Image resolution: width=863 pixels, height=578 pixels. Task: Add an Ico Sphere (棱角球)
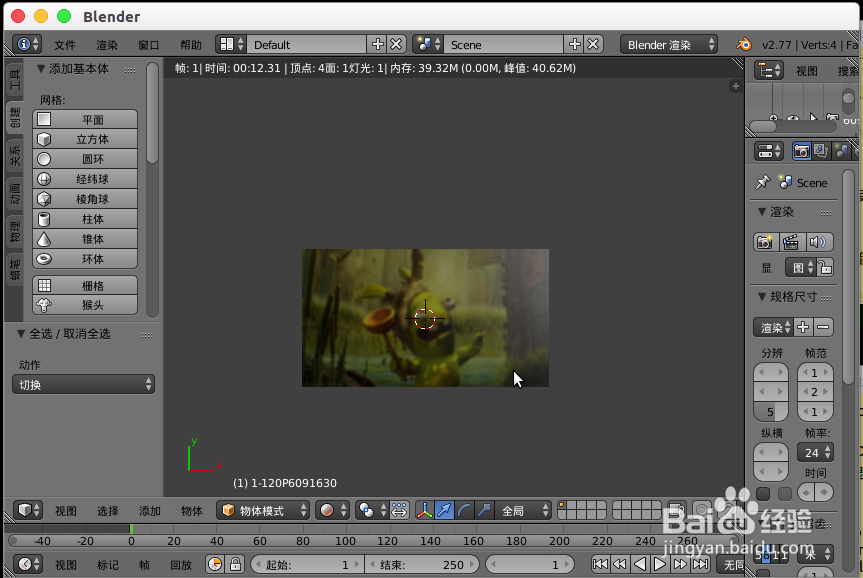(x=85, y=199)
